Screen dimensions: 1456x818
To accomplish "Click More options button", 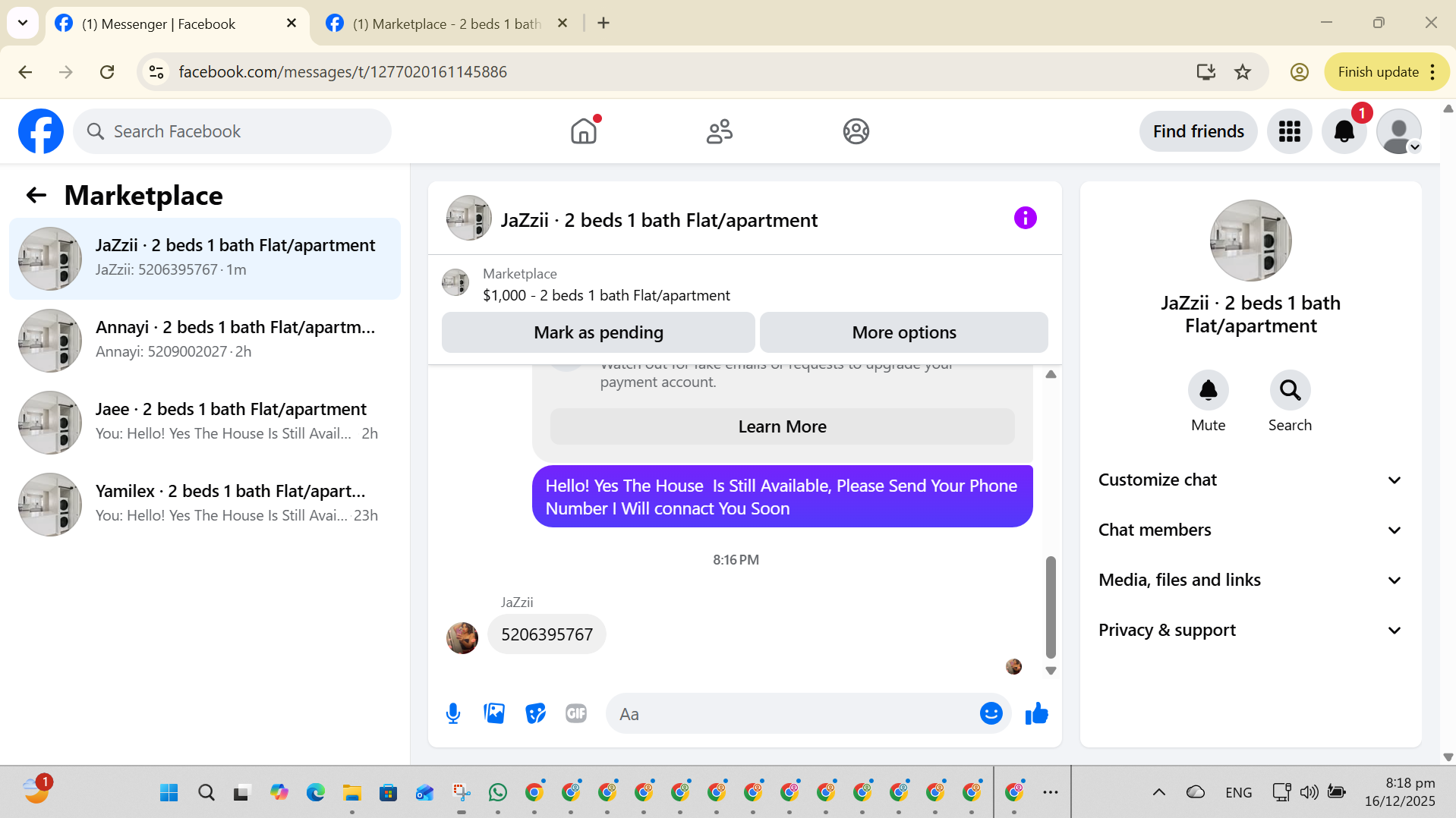I will point(903,332).
